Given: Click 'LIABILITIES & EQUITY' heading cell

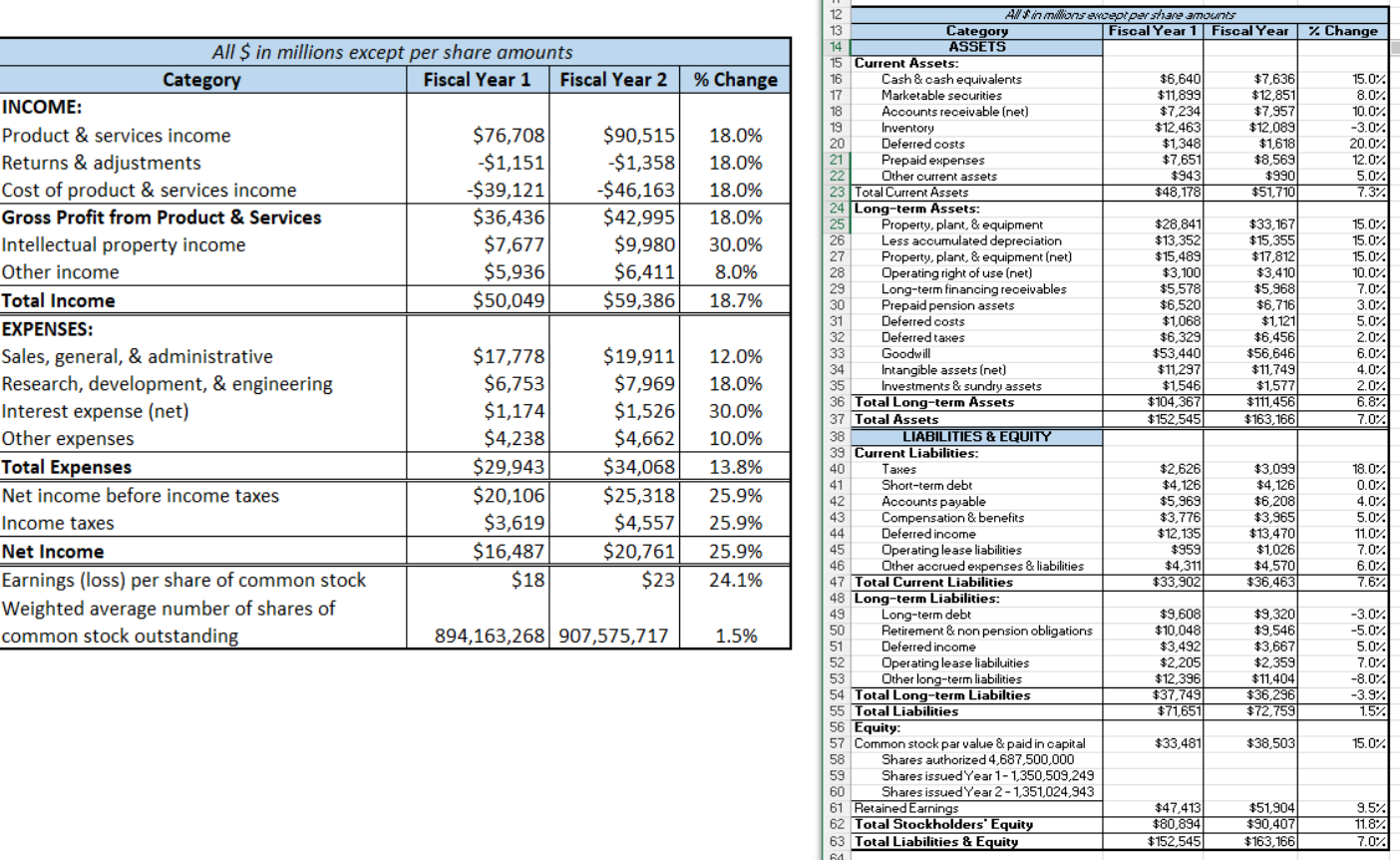Looking at the screenshot, I should point(976,436).
